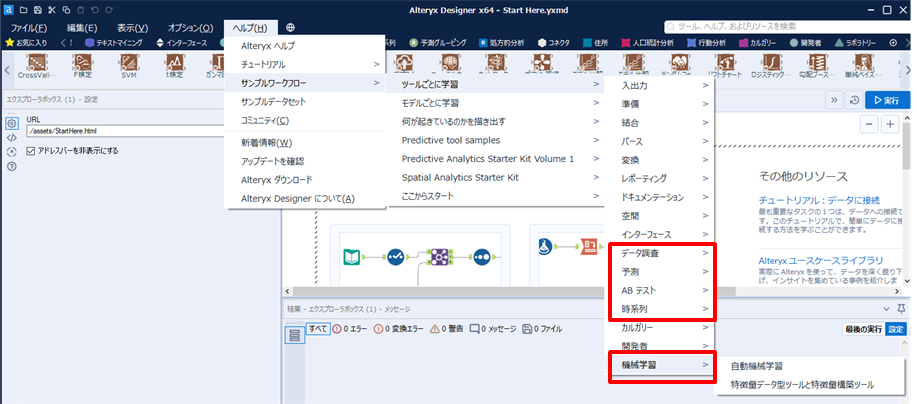Toggle the すべて messages filter

coord(318,329)
